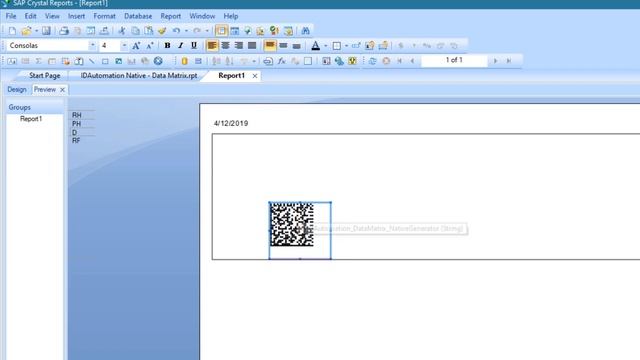Click the Borders icon
Viewport: 640px width, 360px height.
pyautogui.click(x=337, y=45)
